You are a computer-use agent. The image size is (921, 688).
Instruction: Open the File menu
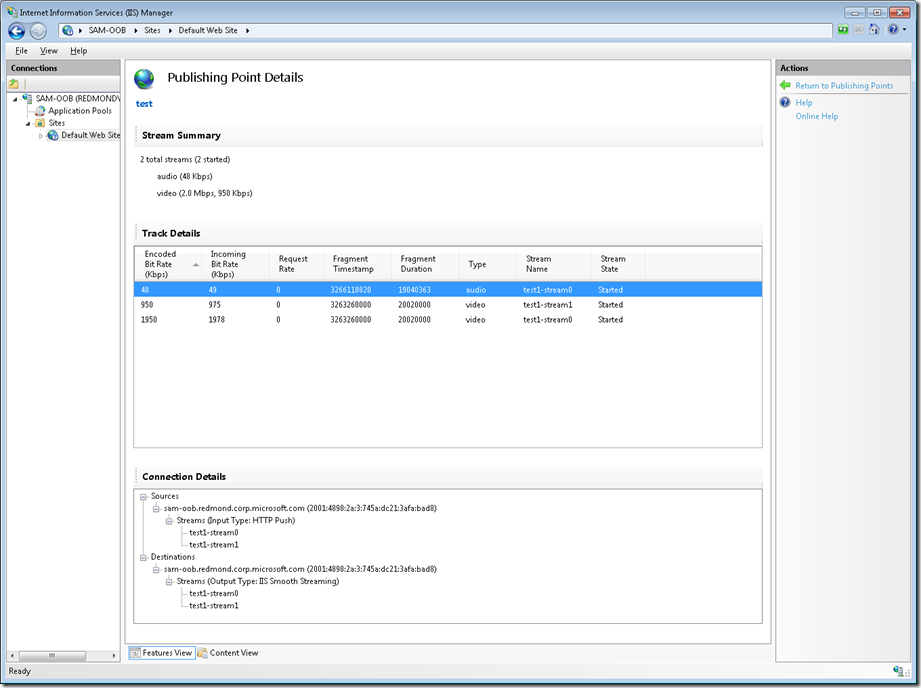point(21,51)
